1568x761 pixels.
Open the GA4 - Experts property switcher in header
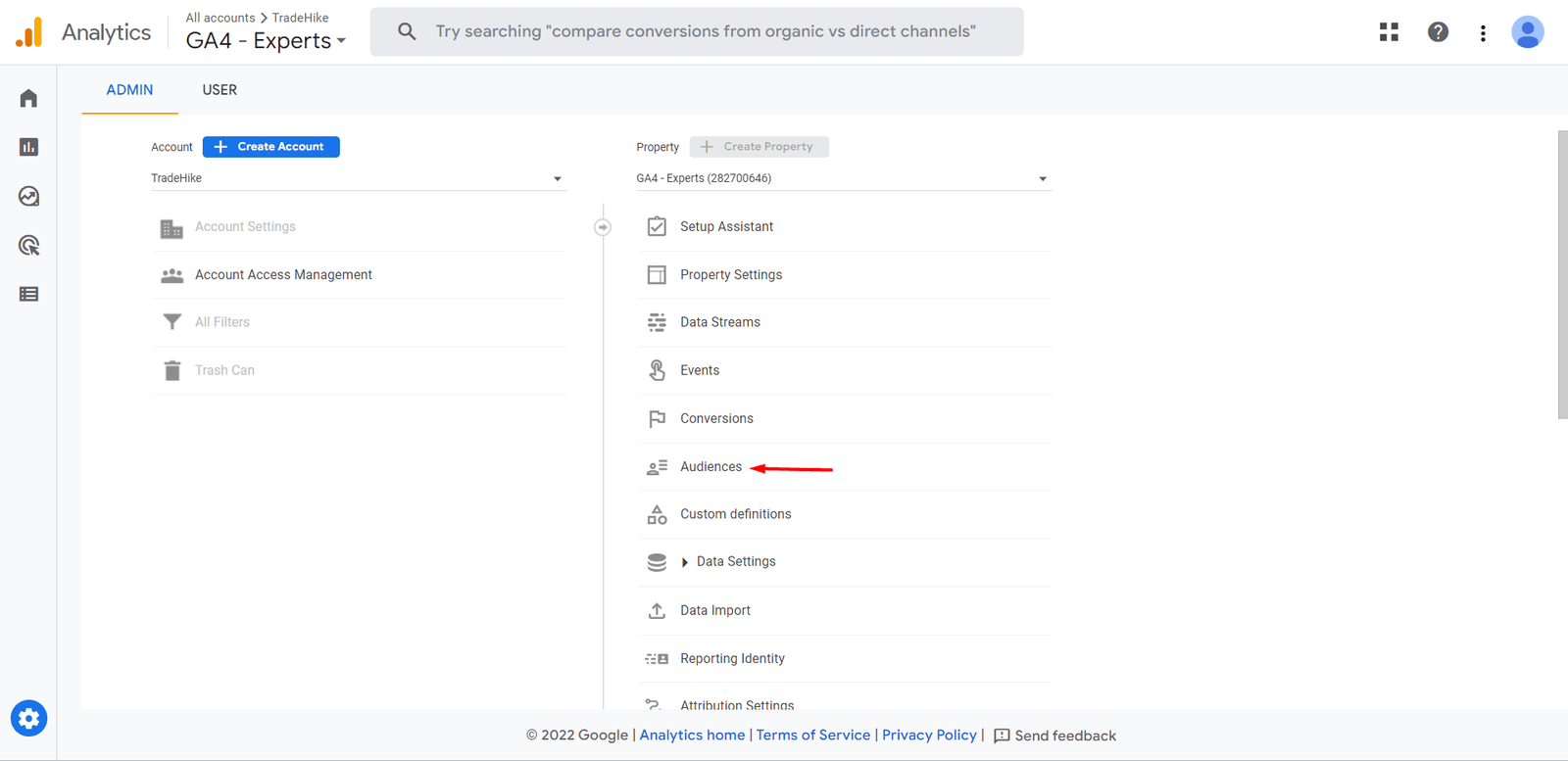[x=266, y=41]
